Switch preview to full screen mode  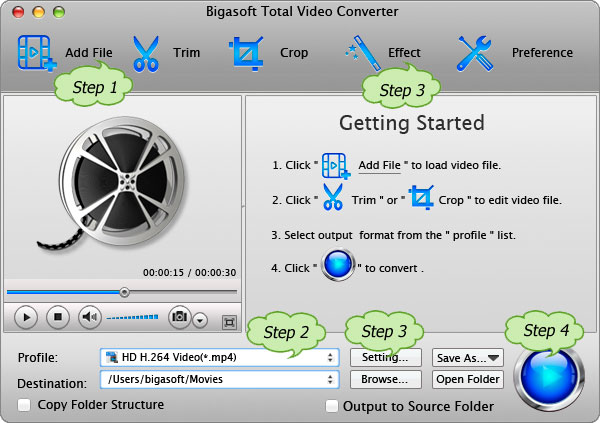[229, 322]
